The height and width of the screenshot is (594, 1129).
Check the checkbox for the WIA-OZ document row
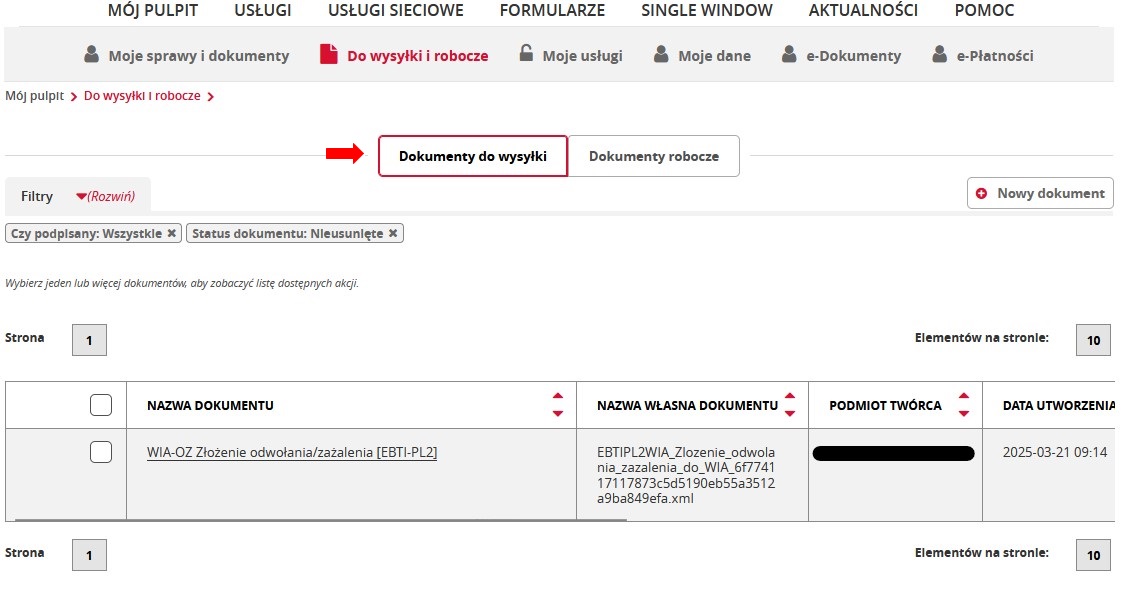point(100,452)
